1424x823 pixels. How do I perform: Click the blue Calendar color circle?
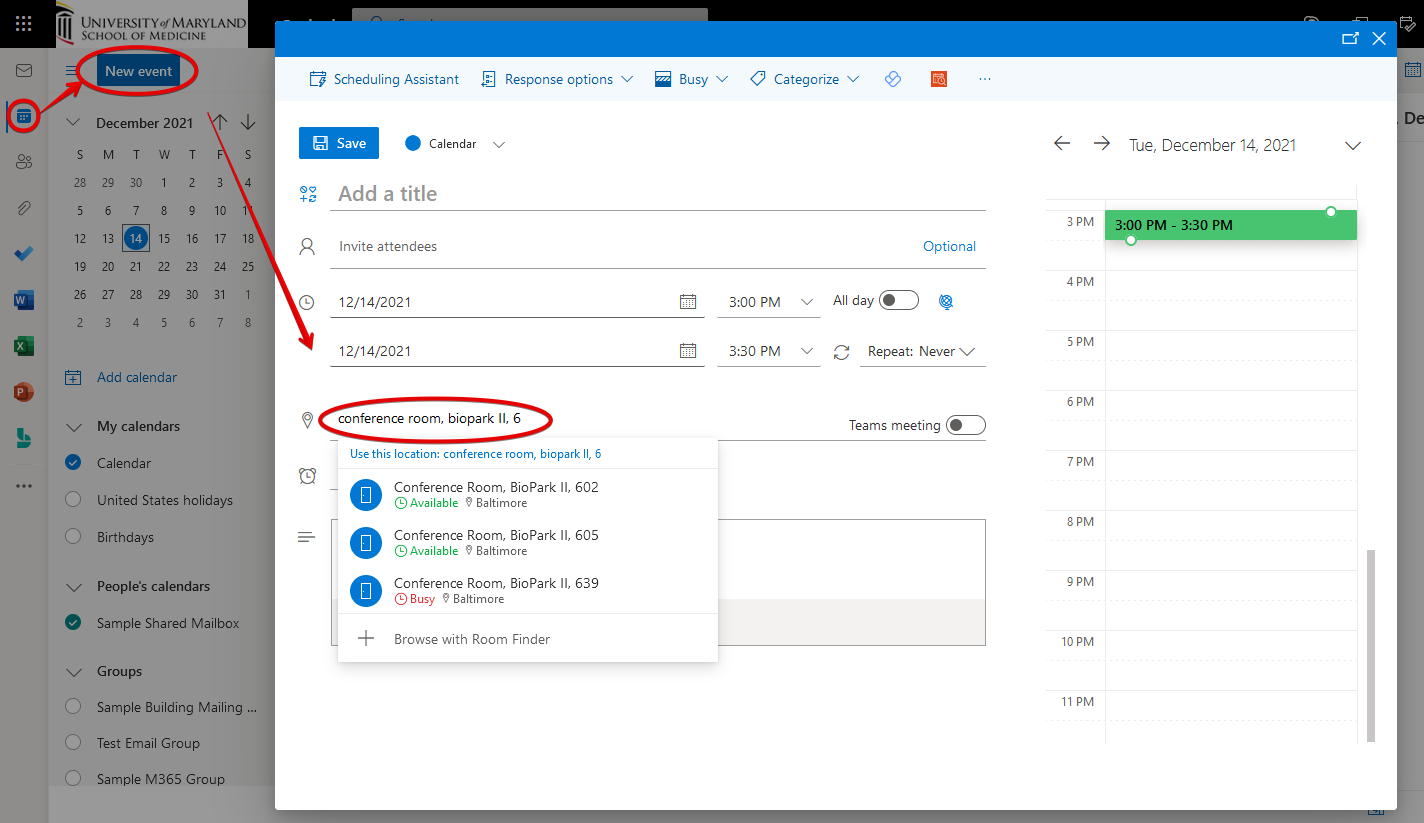413,144
